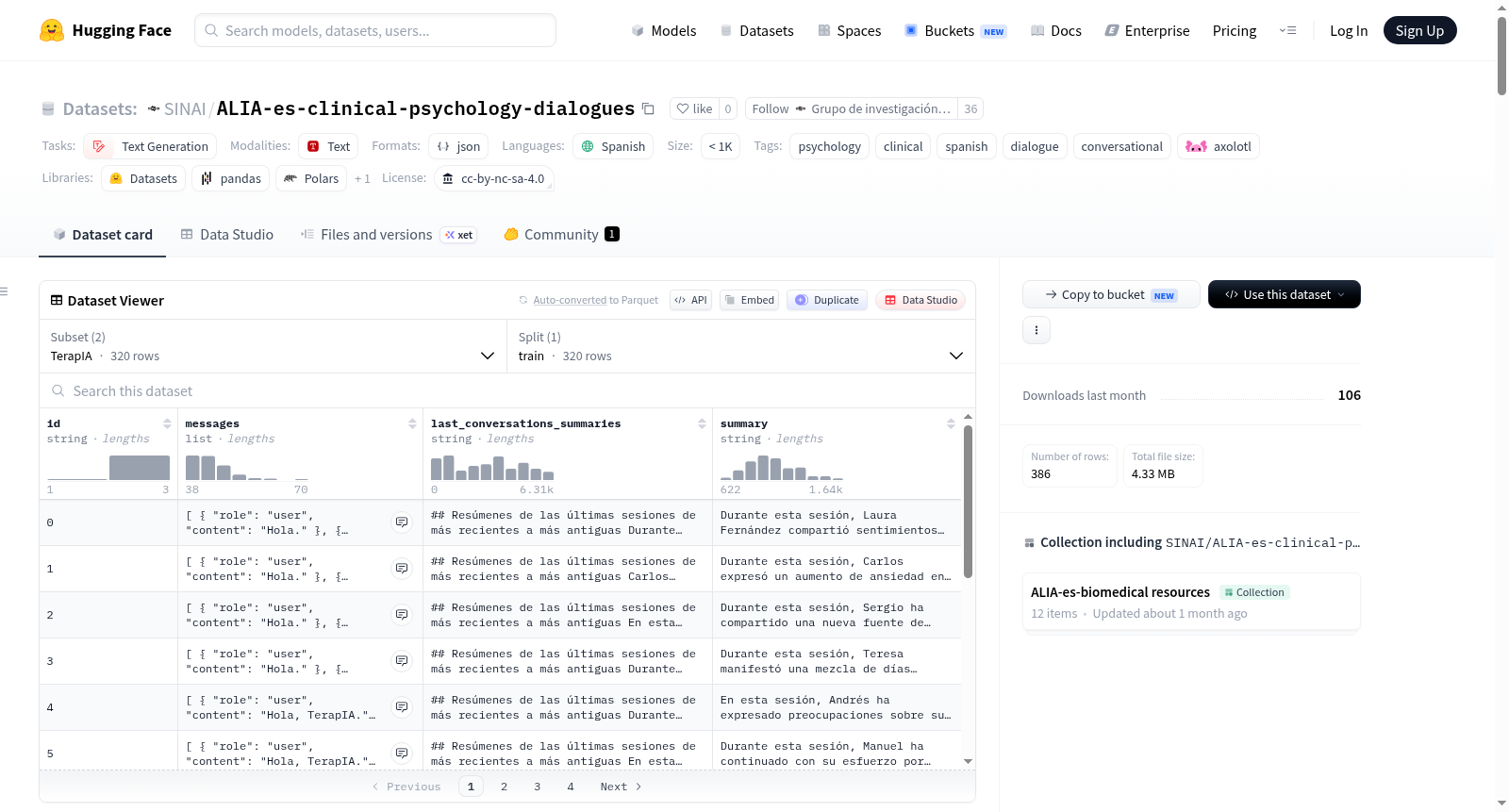Click the Copy to bucket button
Viewport: 1509px width, 812px height.
point(1111,294)
